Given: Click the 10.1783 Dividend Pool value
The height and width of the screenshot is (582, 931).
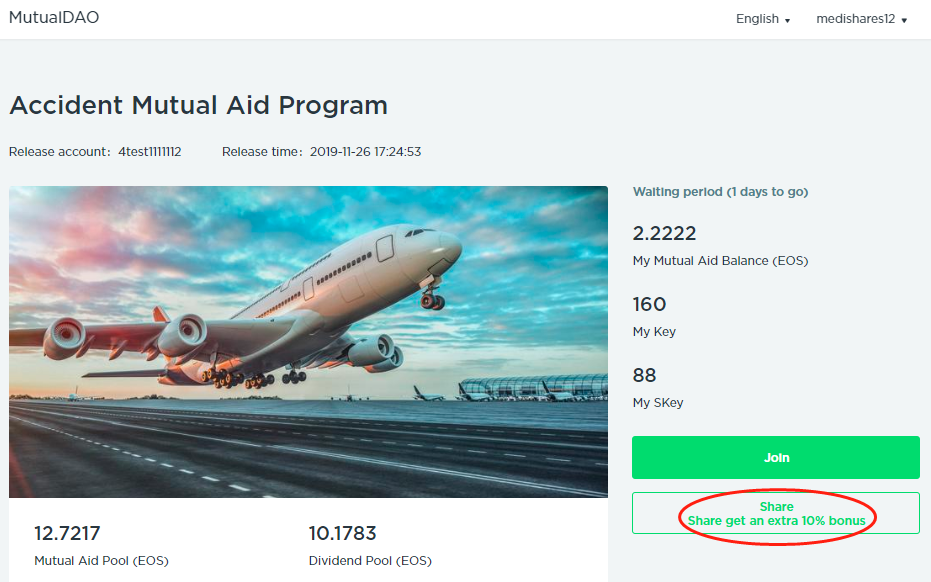Looking at the screenshot, I should pos(342,533).
